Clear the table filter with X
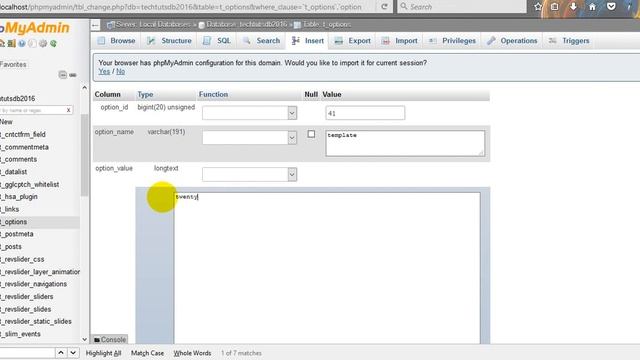Screen dimensions: 640x360 (x=69, y=110)
